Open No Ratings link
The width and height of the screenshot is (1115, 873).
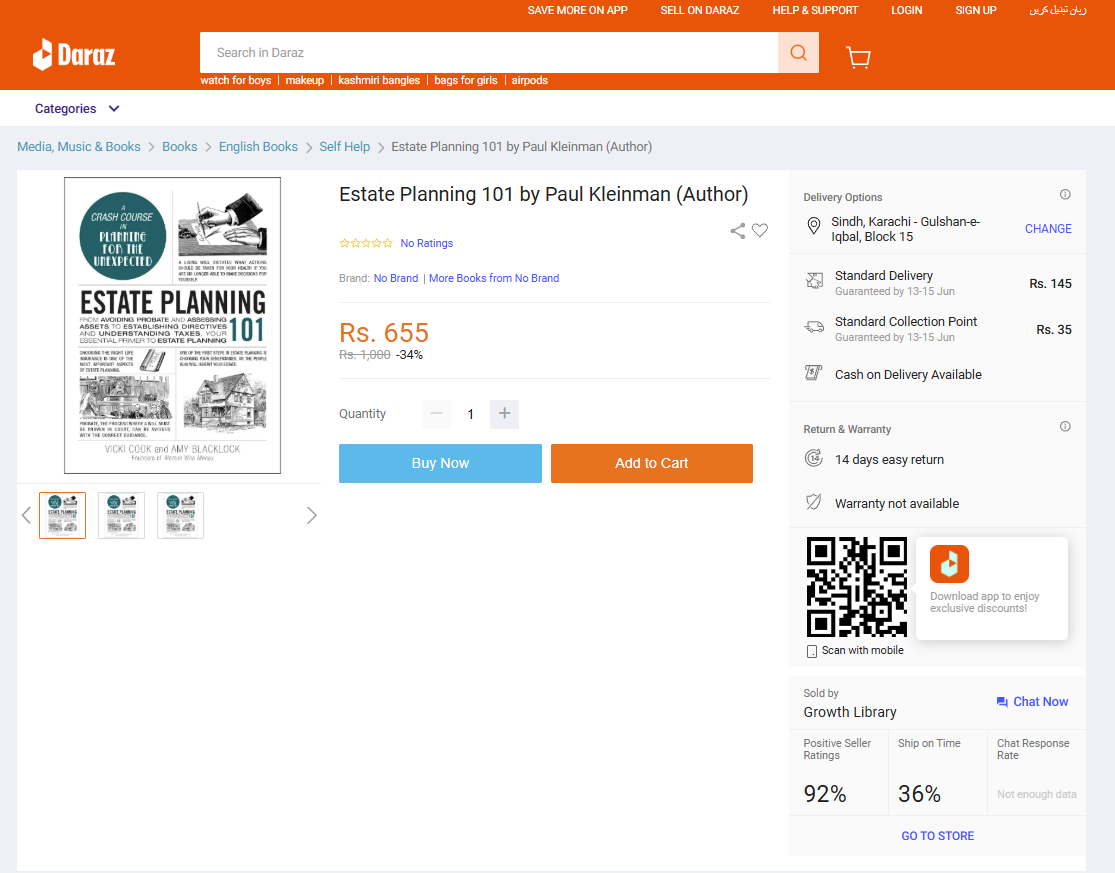point(427,243)
